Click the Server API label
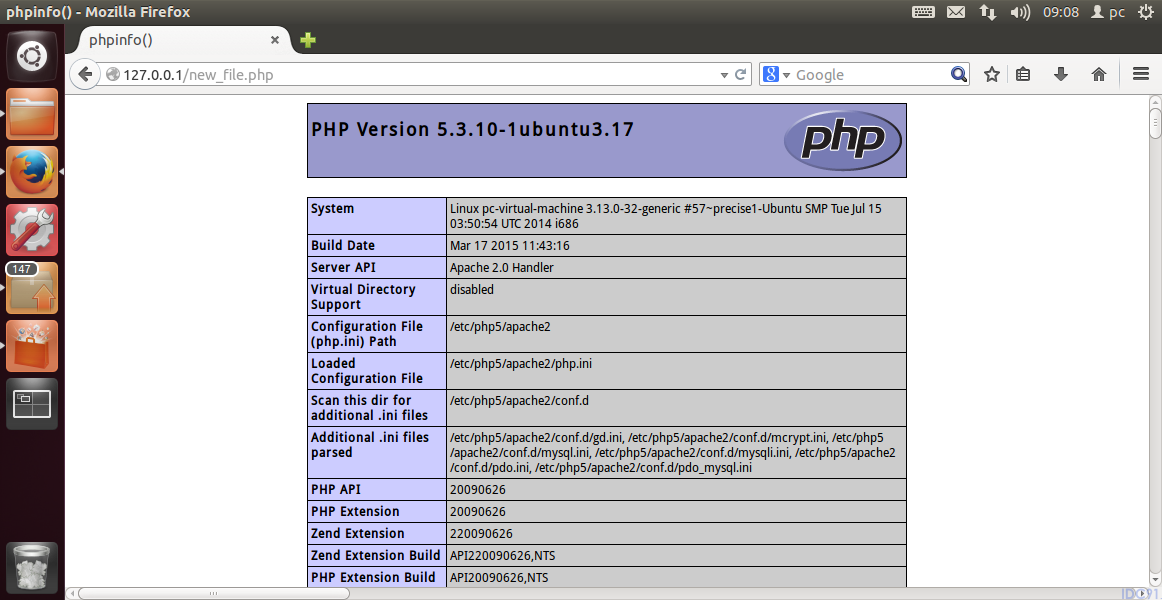The height and width of the screenshot is (600, 1162). (343, 267)
